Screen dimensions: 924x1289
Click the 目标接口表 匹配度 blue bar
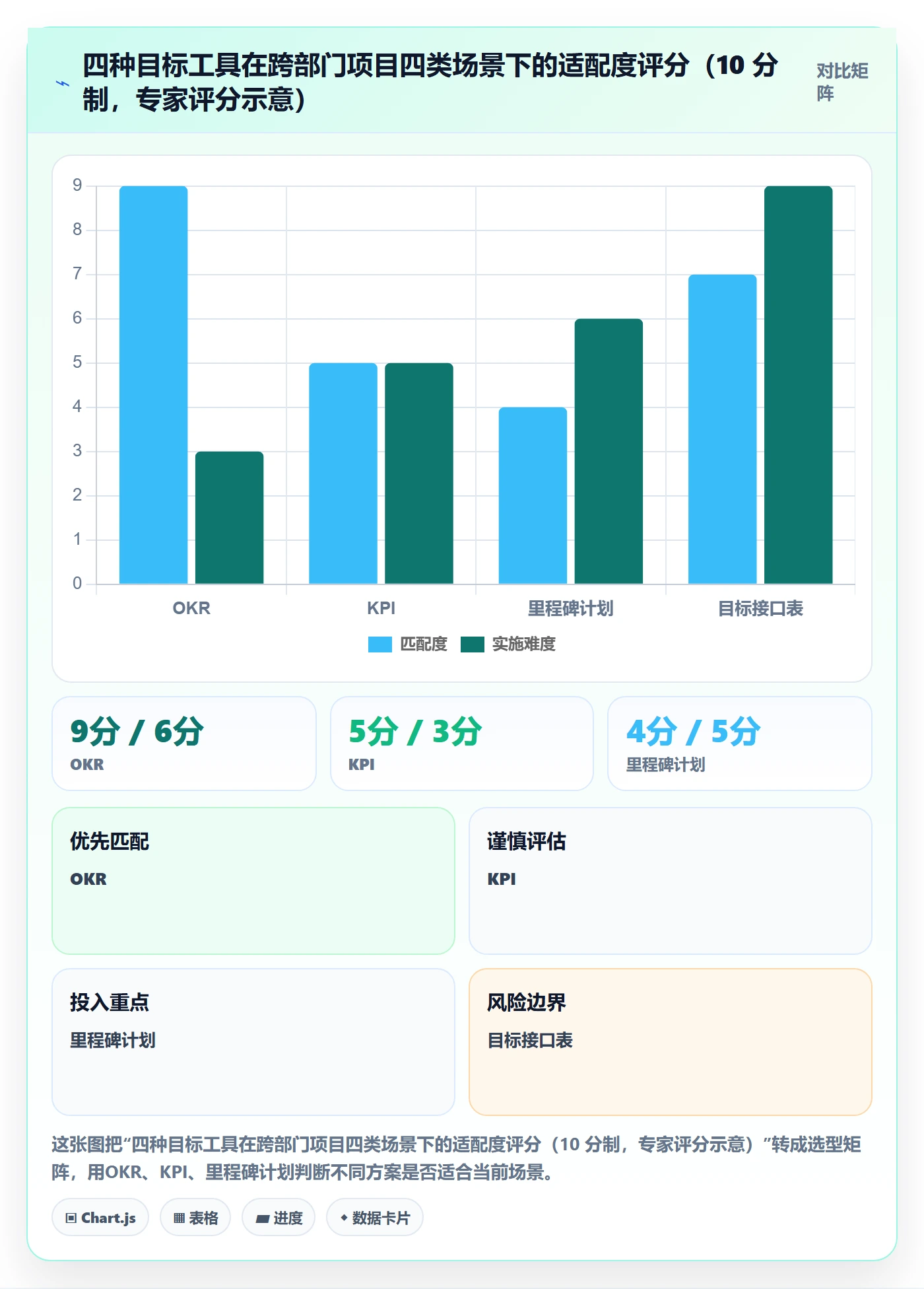point(723,429)
